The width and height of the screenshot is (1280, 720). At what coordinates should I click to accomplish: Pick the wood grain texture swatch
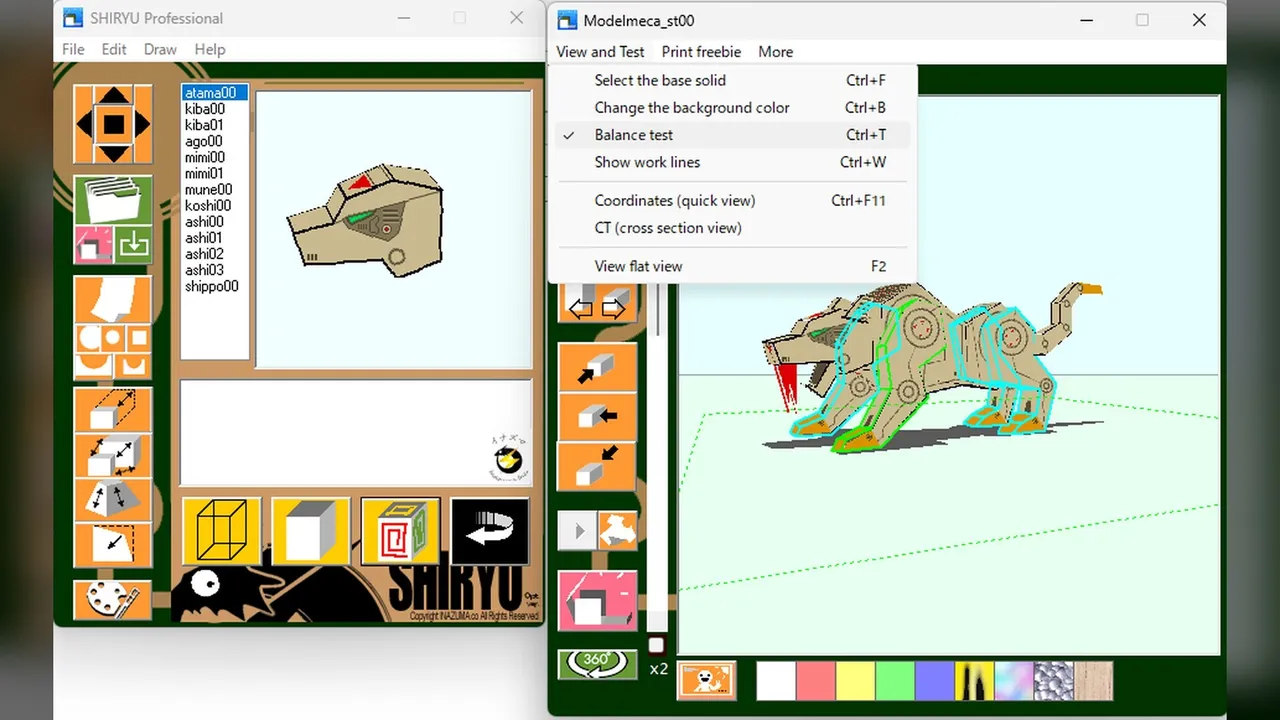[1093, 681]
